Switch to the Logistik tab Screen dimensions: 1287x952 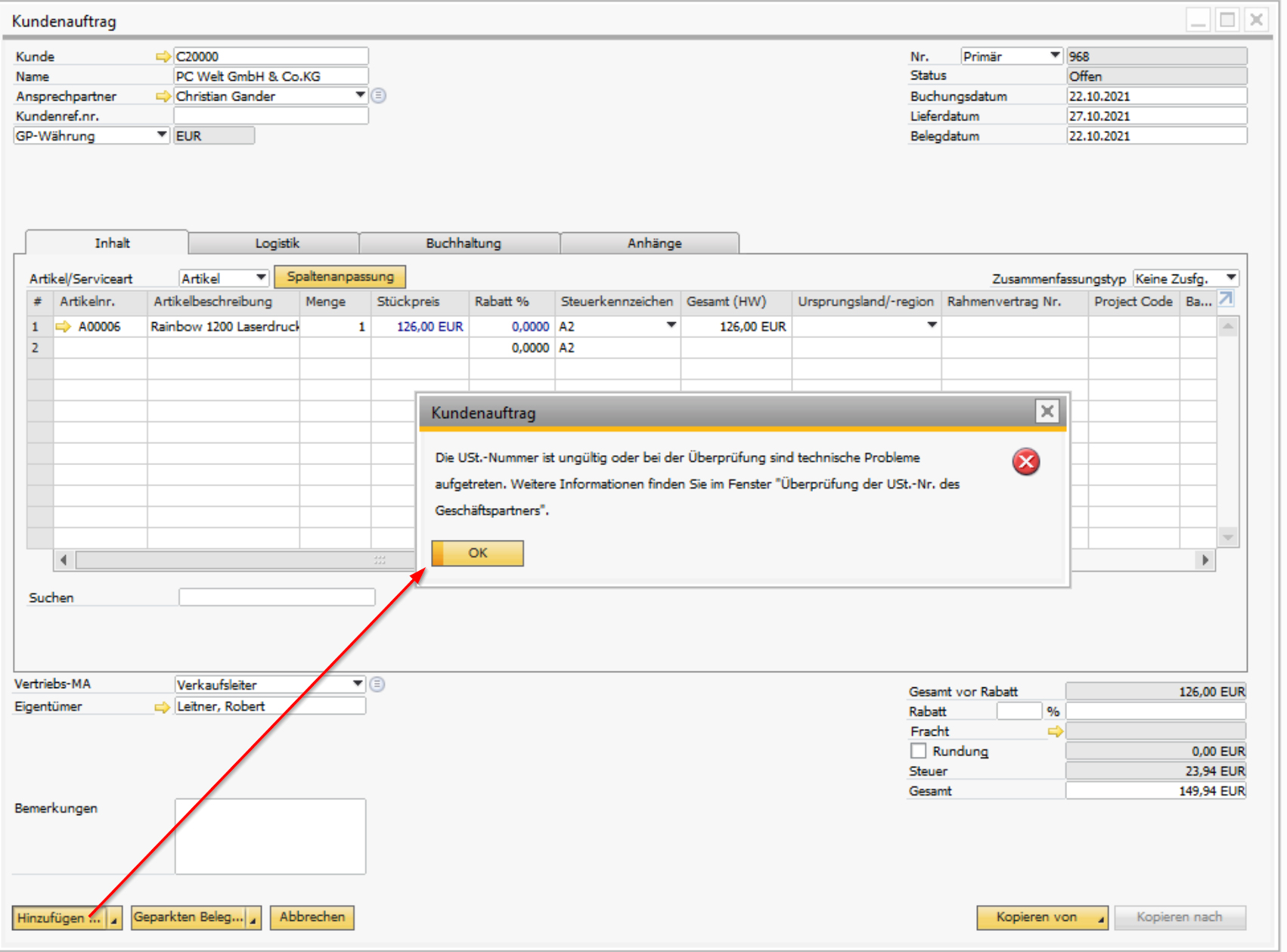click(x=277, y=243)
